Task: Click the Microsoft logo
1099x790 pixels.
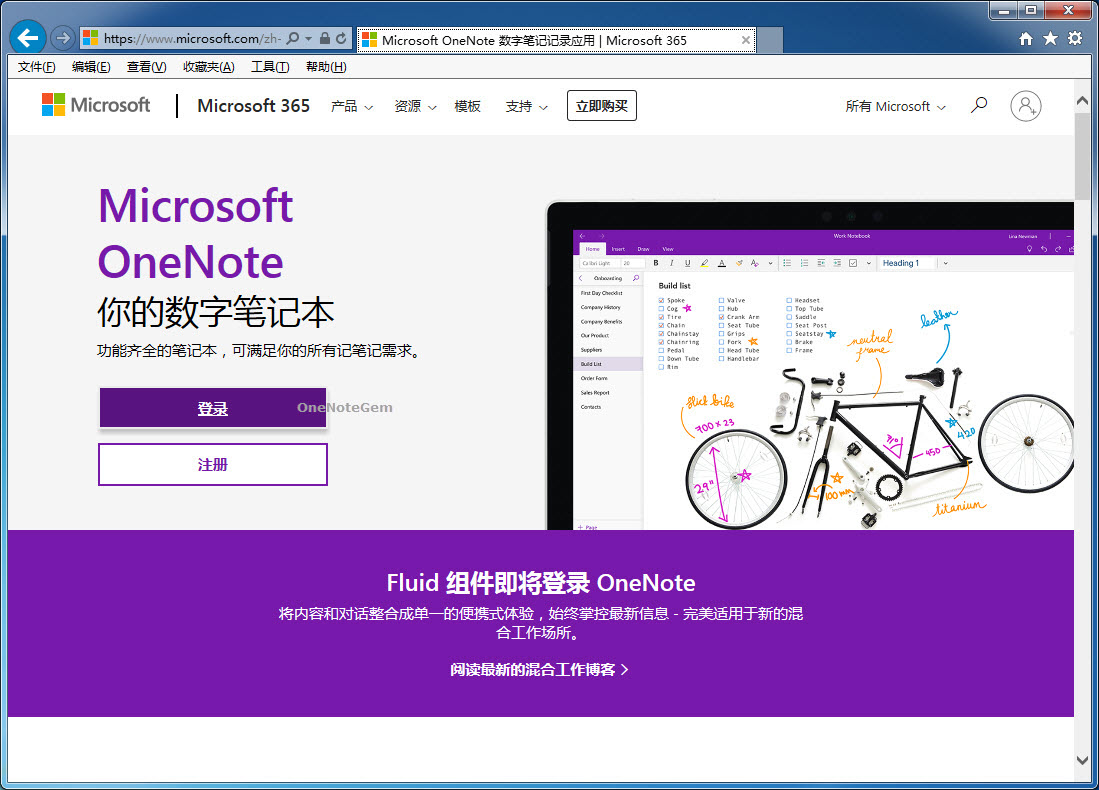Action: pyautogui.click(x=96, y=105)
